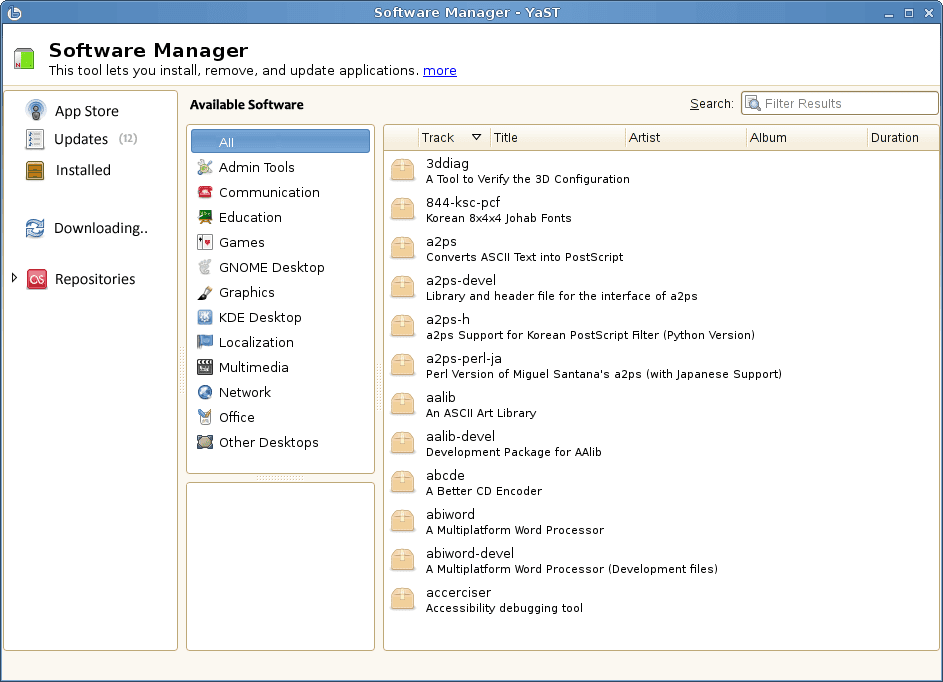Select the a2ps-h package row
Viewport: 943px width, 682px height.
[660, 327]
